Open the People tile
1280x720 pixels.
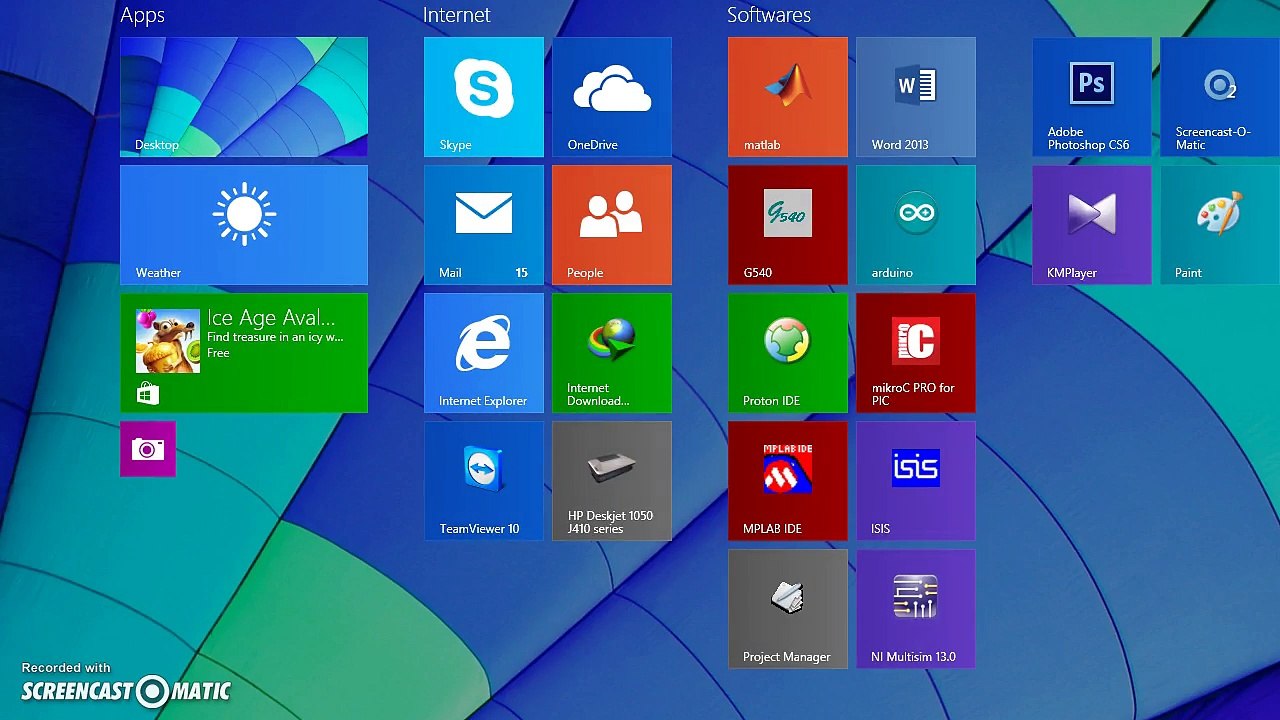tap(612, 225)
